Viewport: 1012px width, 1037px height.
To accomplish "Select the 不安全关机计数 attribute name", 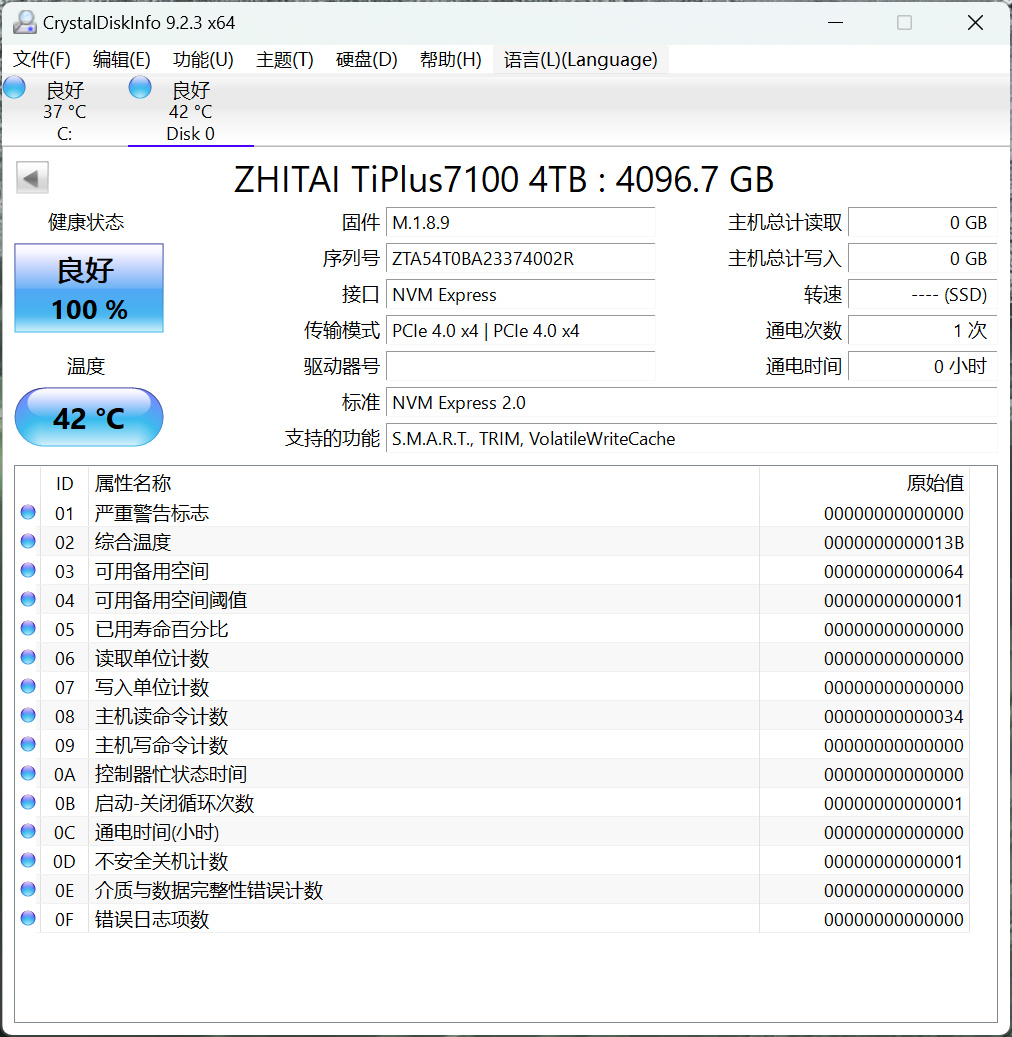I will pyautogui.click(x=161, y=861).
